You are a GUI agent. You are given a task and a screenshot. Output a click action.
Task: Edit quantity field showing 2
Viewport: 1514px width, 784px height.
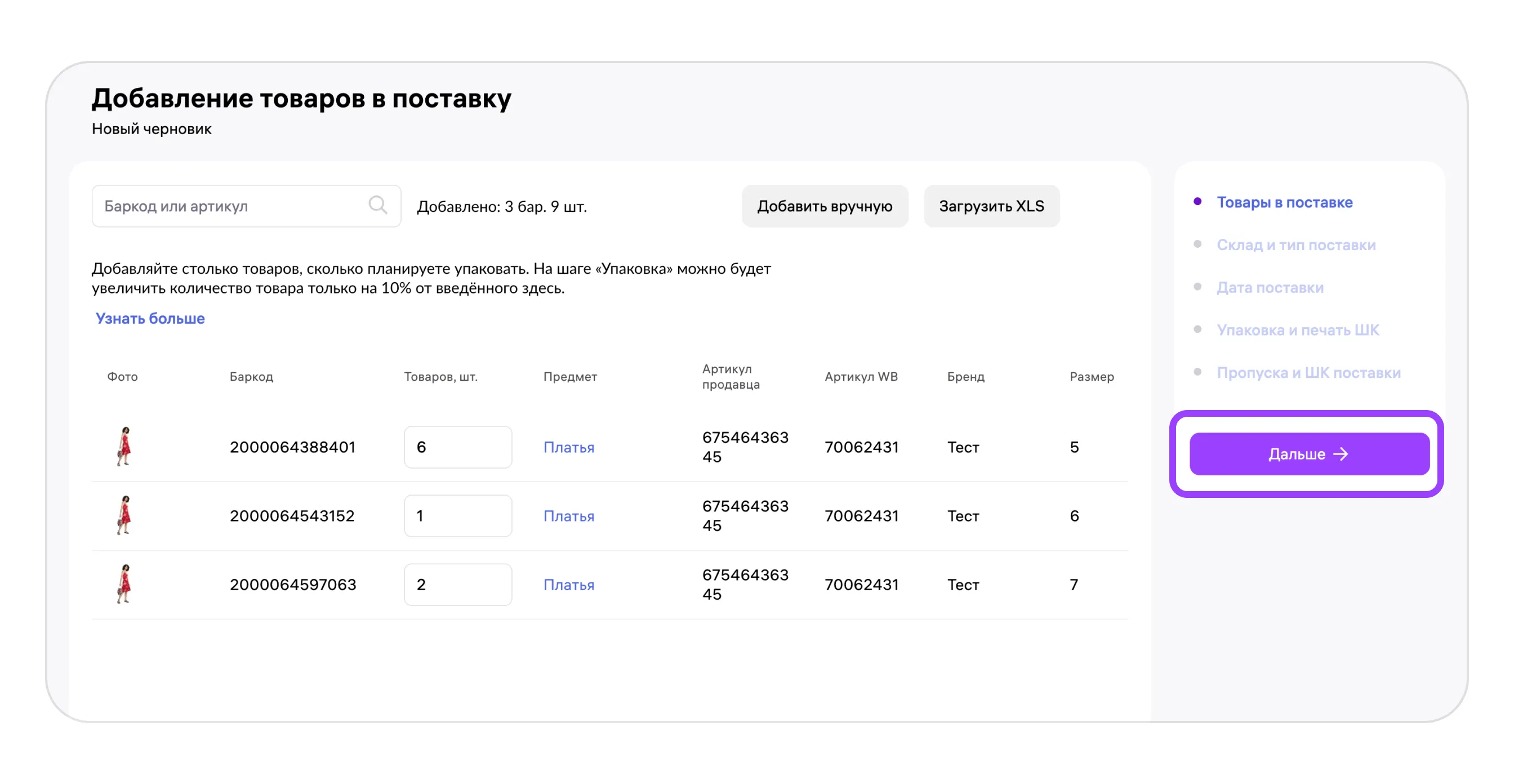pyautogui.click(x=457, y=585)
